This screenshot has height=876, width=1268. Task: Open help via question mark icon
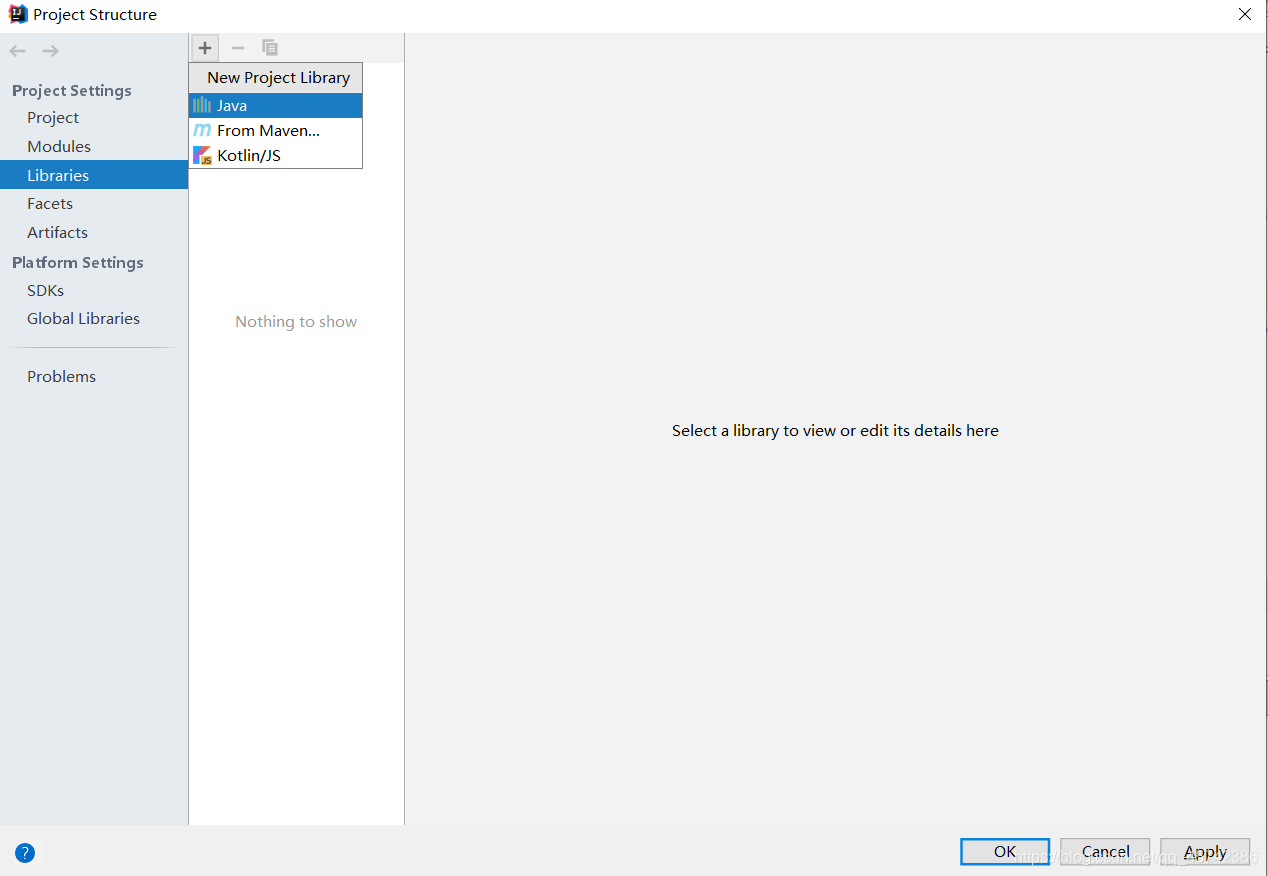(25, 853)
